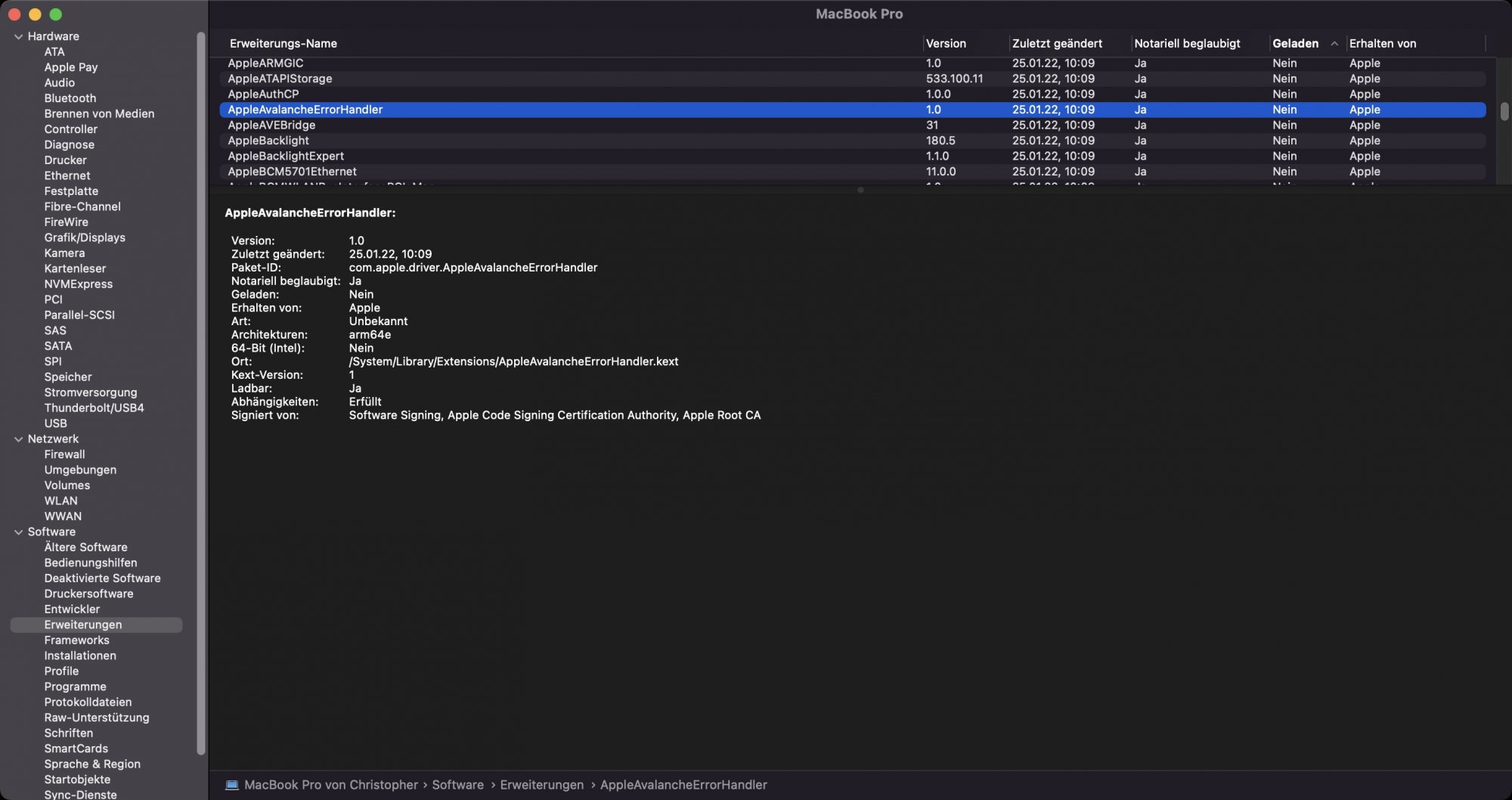Open Speicher in the sidebar

(x=68, y=377)
